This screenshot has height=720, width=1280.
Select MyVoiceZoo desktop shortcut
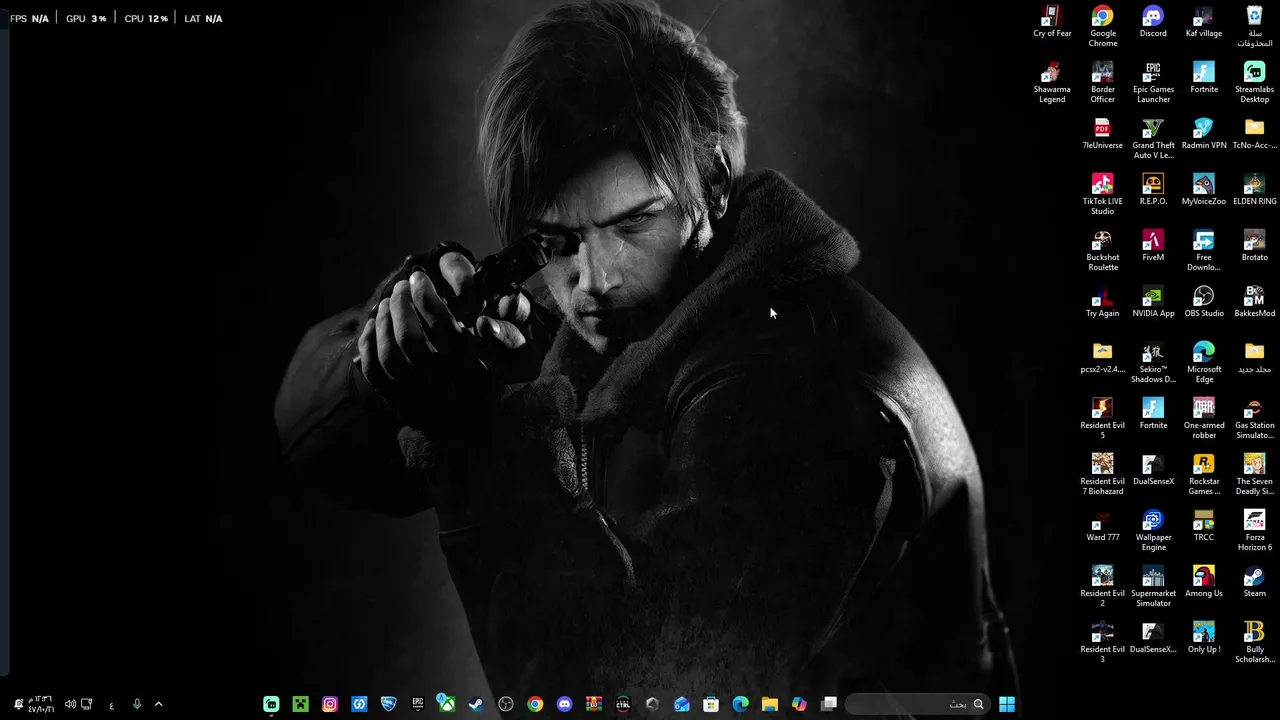[x=1203, y=190]
